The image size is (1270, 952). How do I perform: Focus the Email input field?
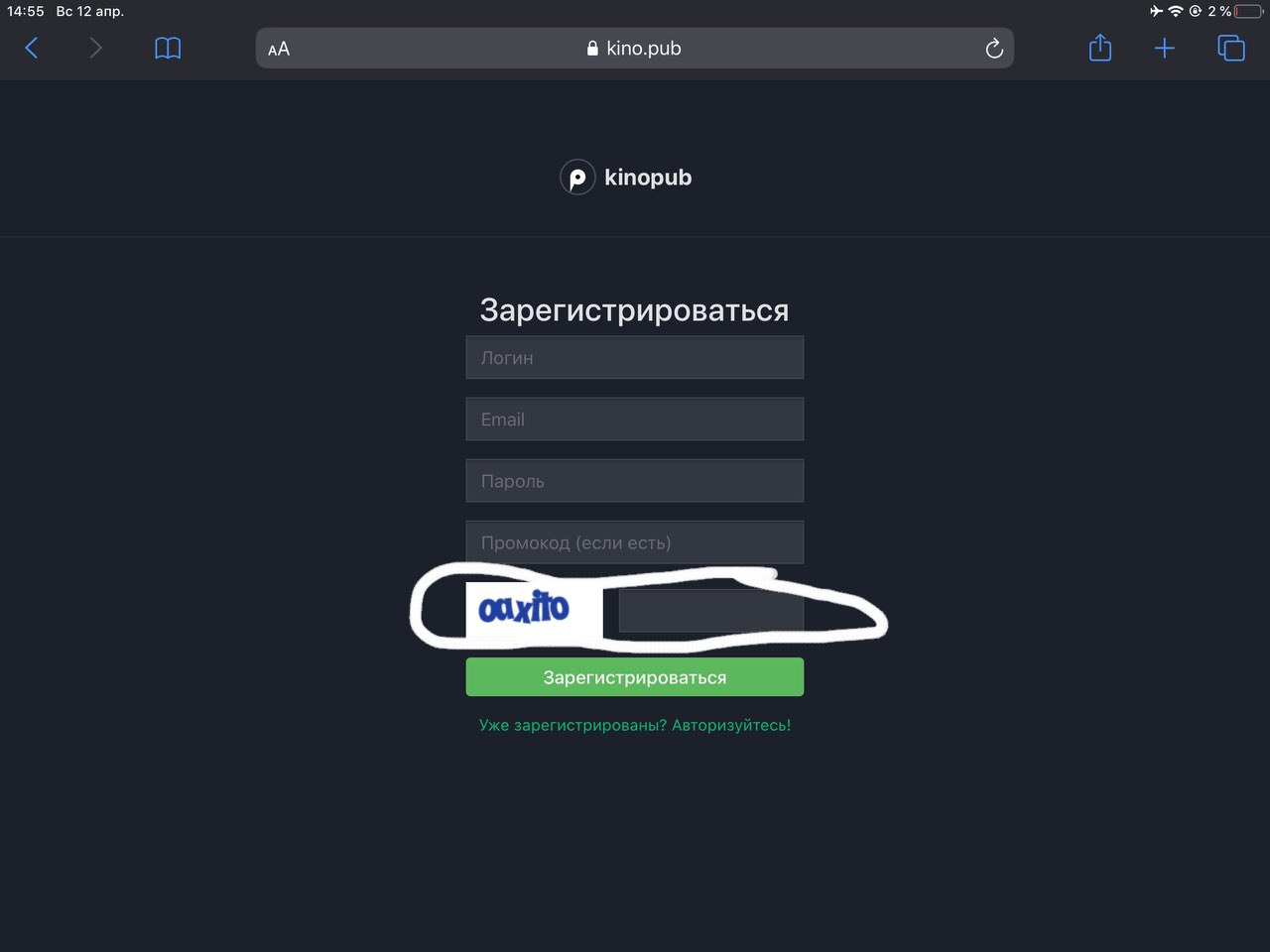635,419
